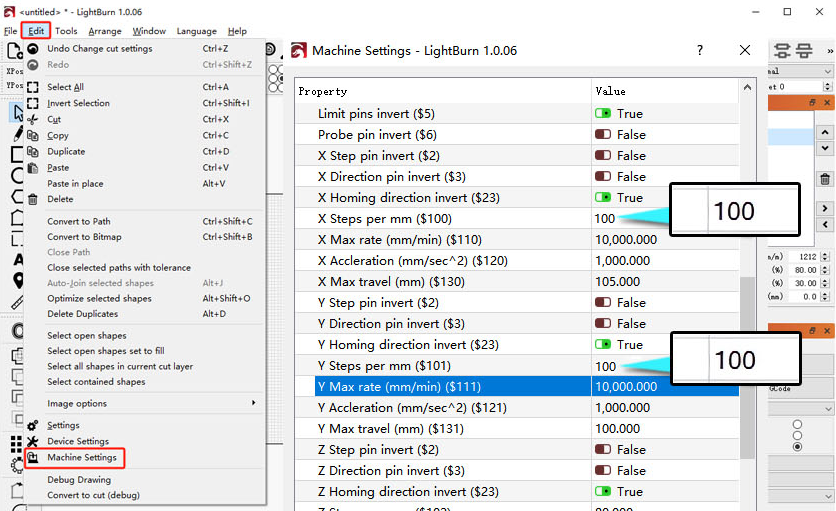The image size is (836, 511).
Task: Toggle X Homing direction invert switch
Action: 603,197
